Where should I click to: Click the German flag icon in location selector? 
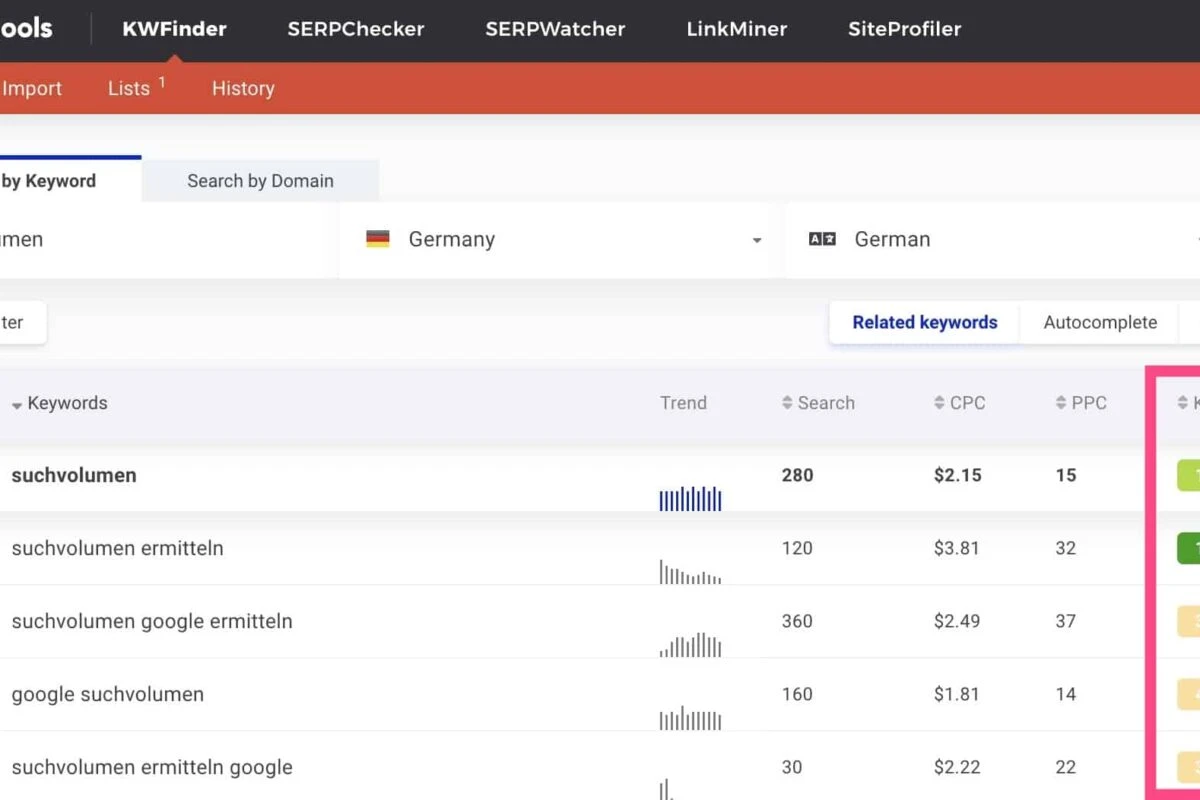coord(378,239)
